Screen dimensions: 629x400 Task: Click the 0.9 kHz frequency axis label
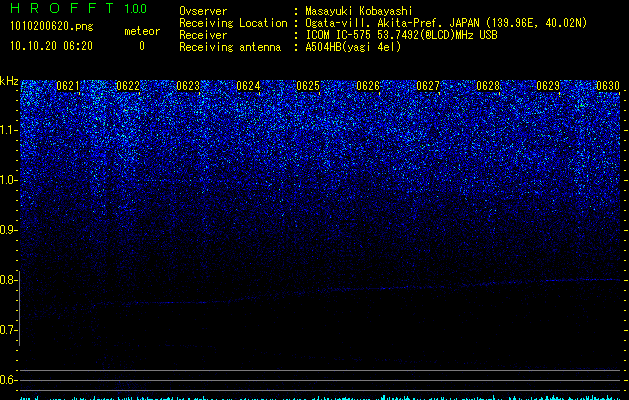pos(8,230)
